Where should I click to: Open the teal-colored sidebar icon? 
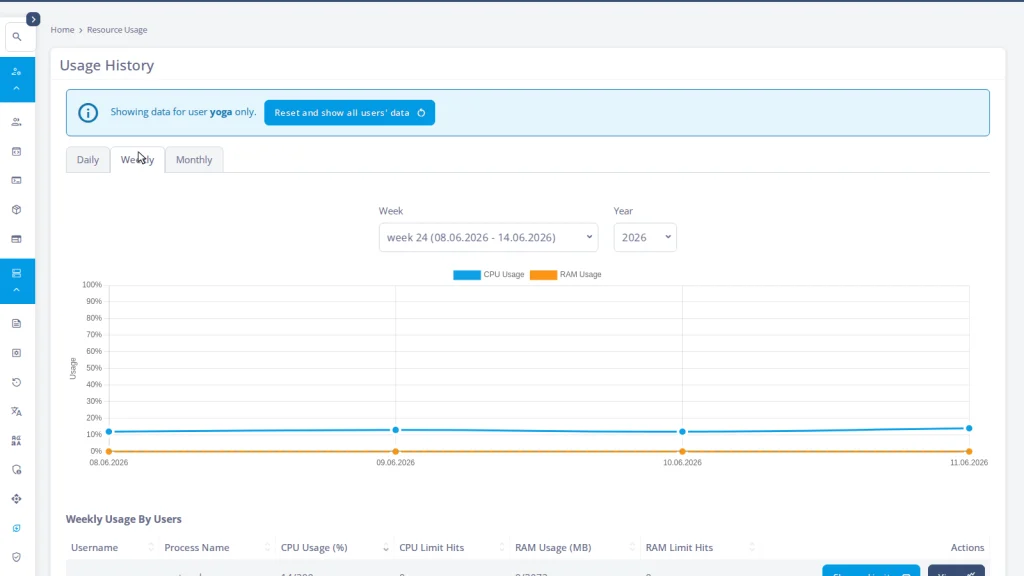(17, 528)
